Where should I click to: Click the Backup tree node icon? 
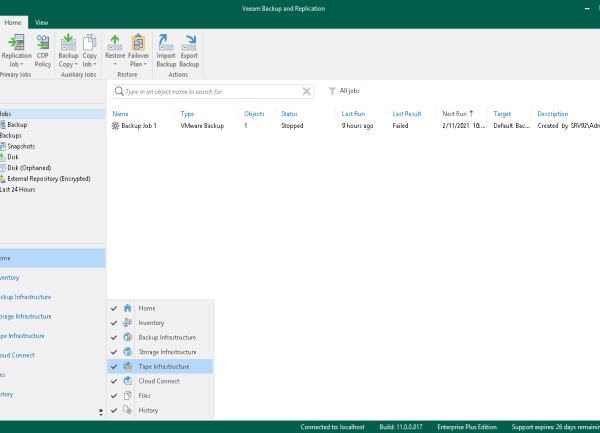[3, 125]
